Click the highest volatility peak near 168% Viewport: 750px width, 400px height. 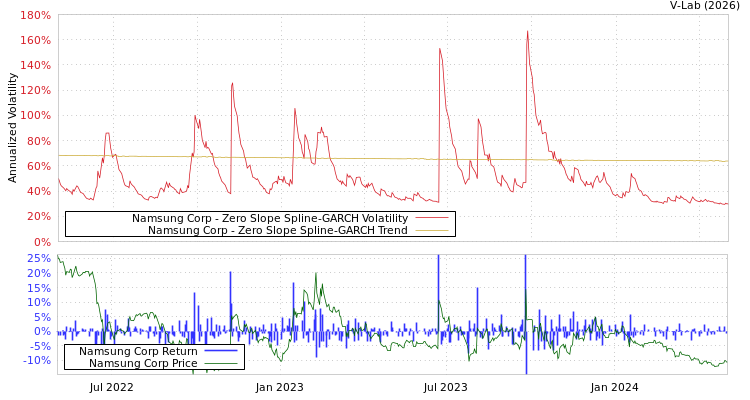(527, 31)
